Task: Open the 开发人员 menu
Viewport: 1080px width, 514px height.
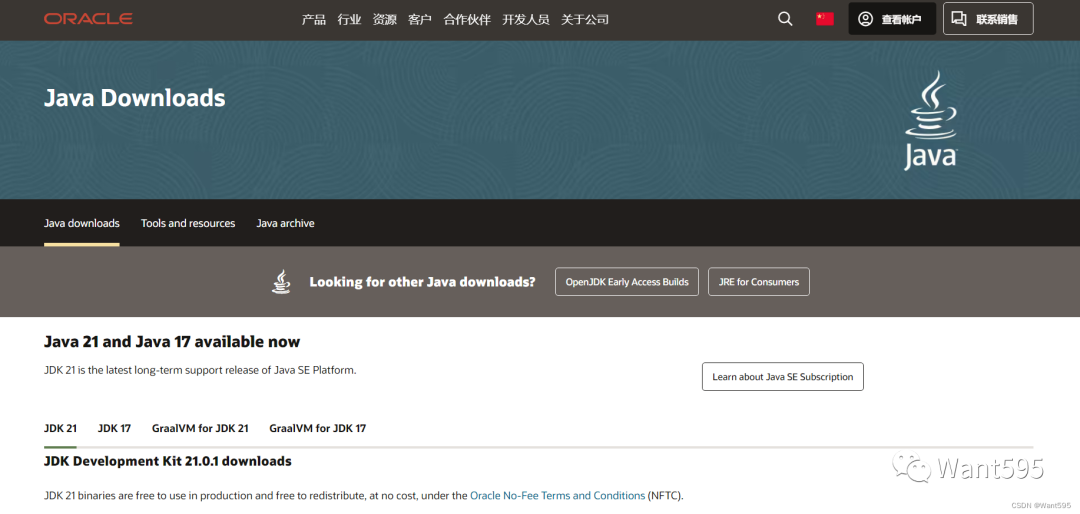Action: coord(526,19)
